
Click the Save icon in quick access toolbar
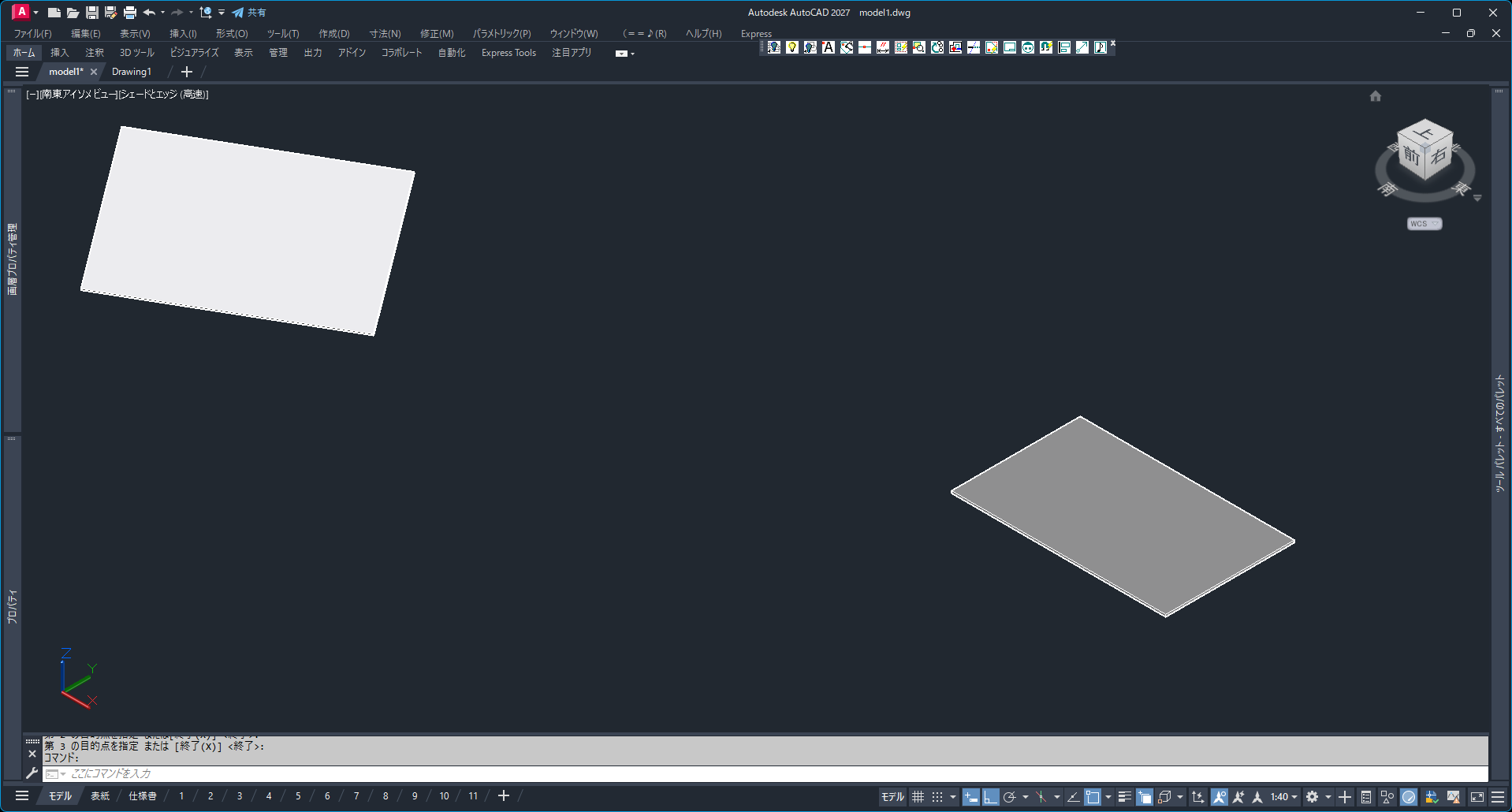pyautogui.click(x=92, y=13)
